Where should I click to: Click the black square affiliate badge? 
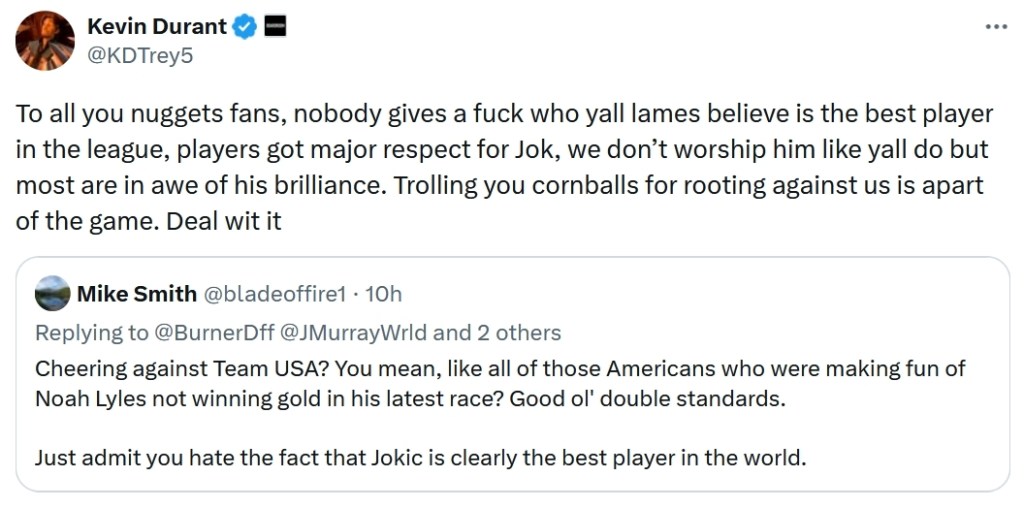coord(276,26)
